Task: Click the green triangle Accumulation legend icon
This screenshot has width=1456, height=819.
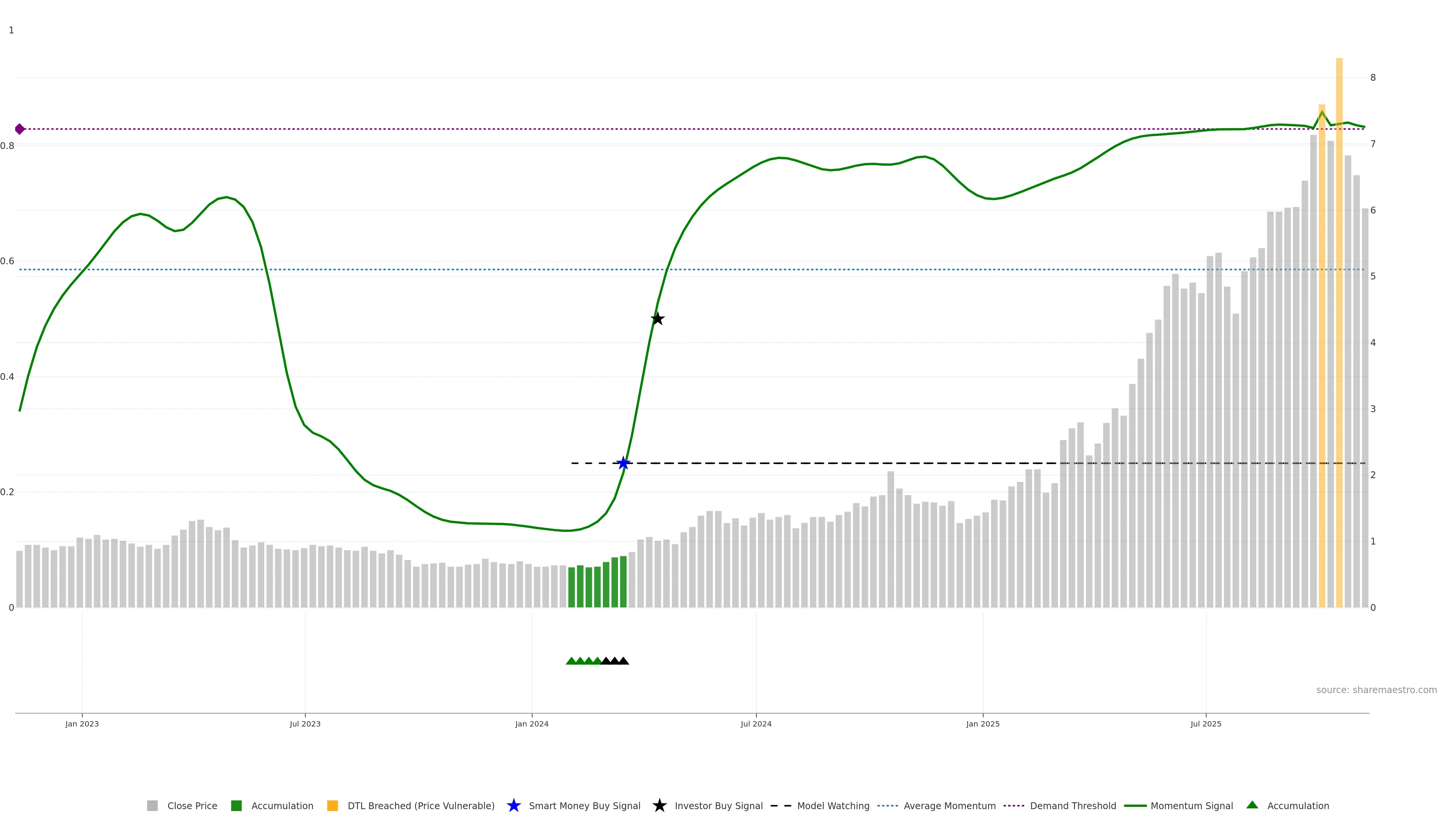Action: coord(1252,805)
